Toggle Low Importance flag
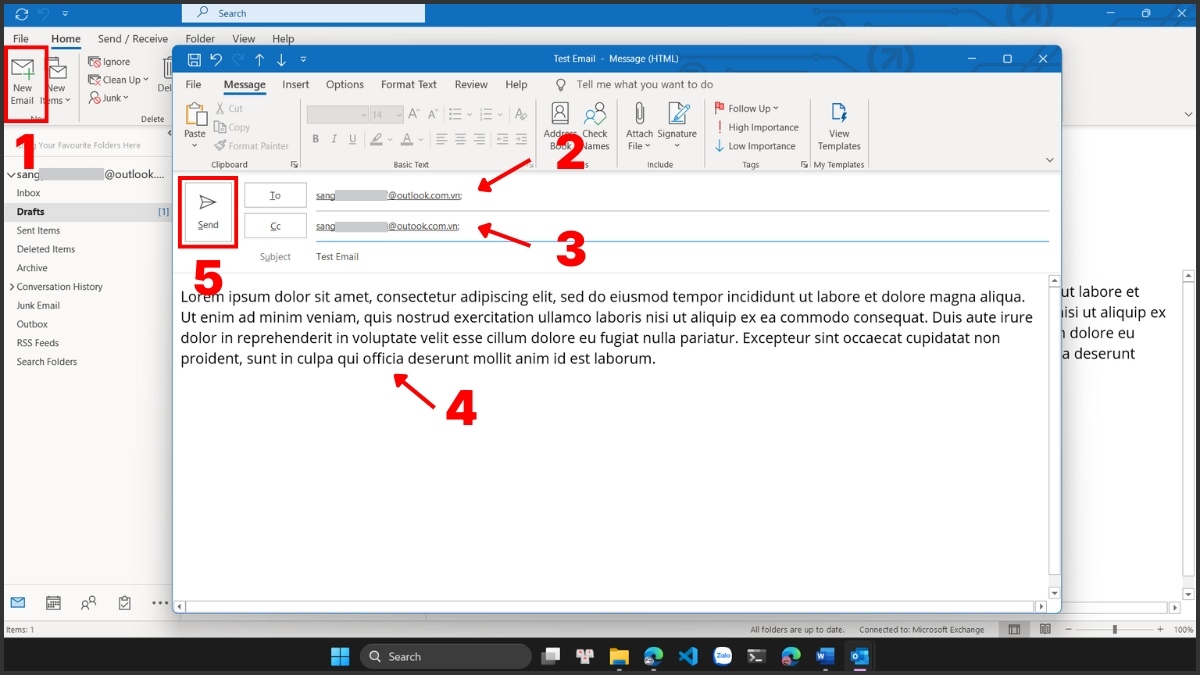The width and height of the screenshot is (1200, 675). (755, 146)
